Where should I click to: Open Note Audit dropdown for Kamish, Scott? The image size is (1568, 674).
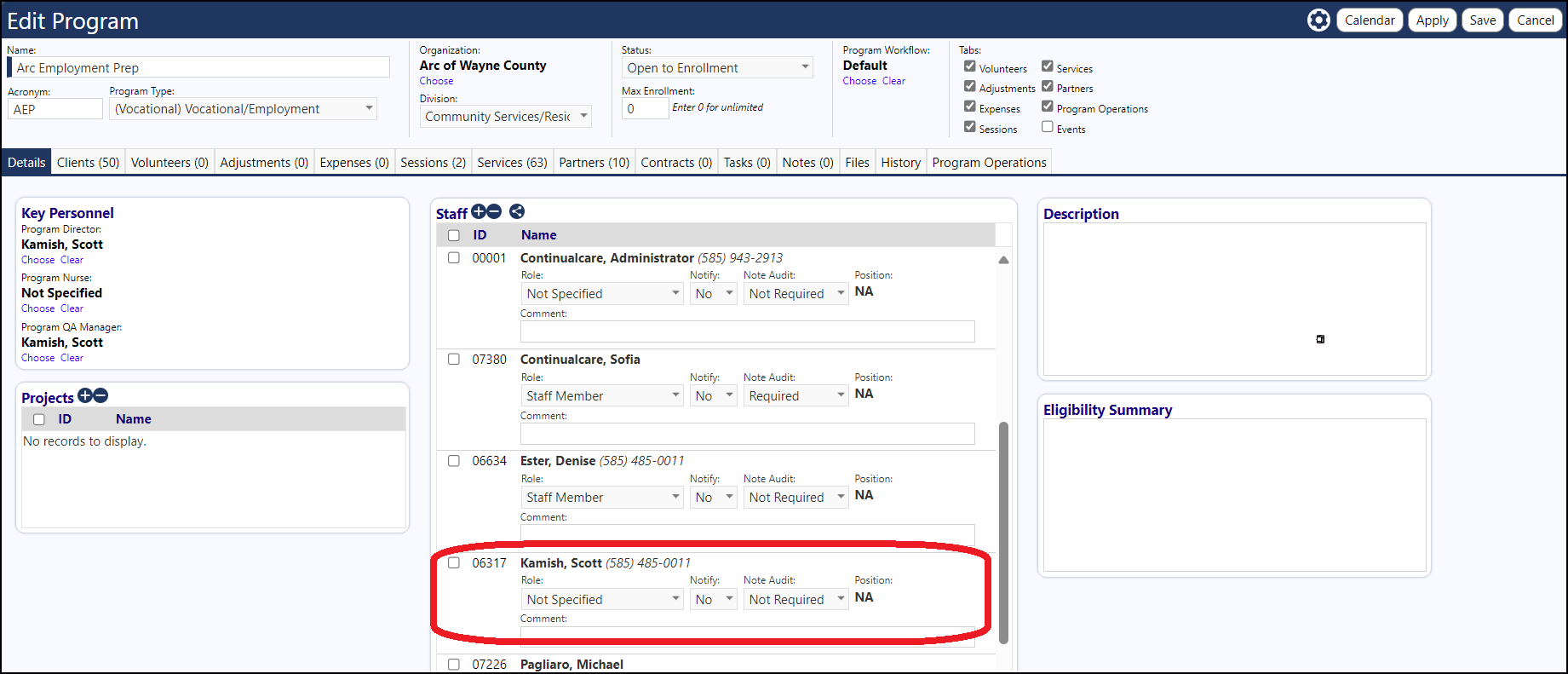796,599
